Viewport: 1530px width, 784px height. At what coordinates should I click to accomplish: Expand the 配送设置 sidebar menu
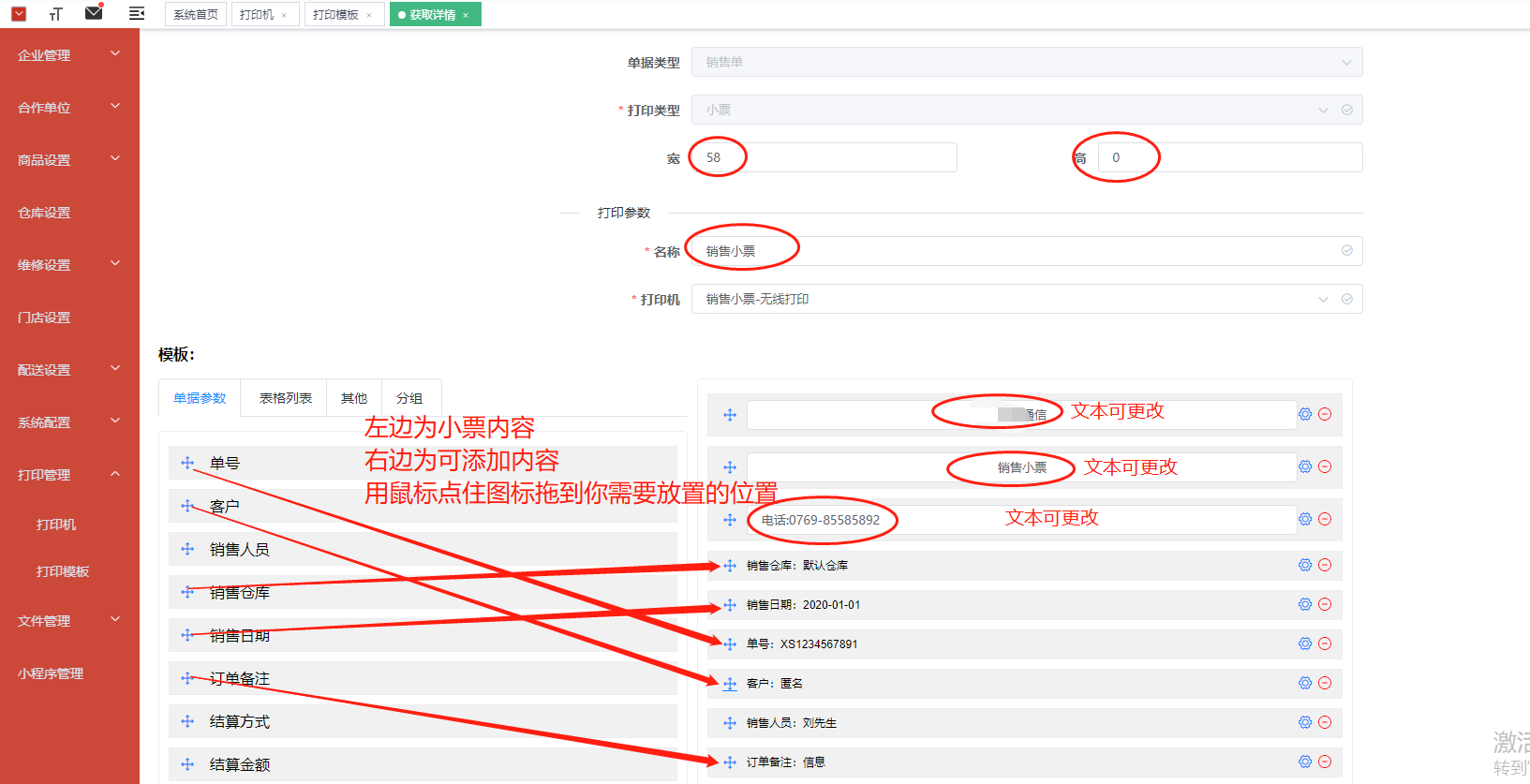click(x=69, y=370)
